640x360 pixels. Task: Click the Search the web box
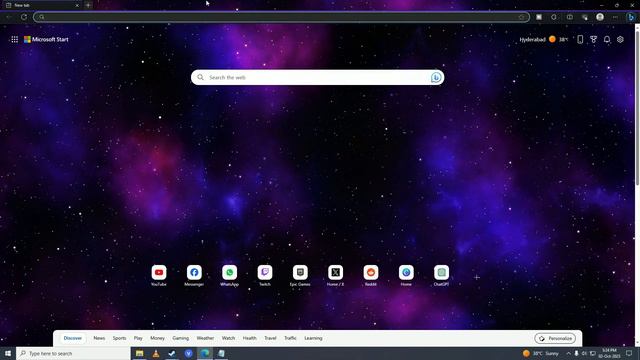(x=318, y=78)
